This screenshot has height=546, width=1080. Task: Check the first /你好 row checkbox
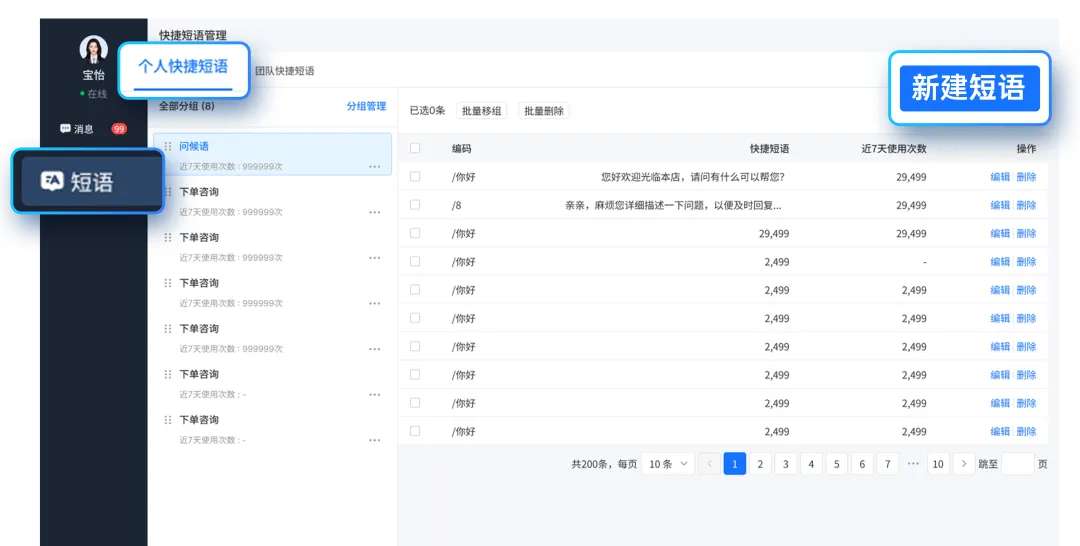415,176
